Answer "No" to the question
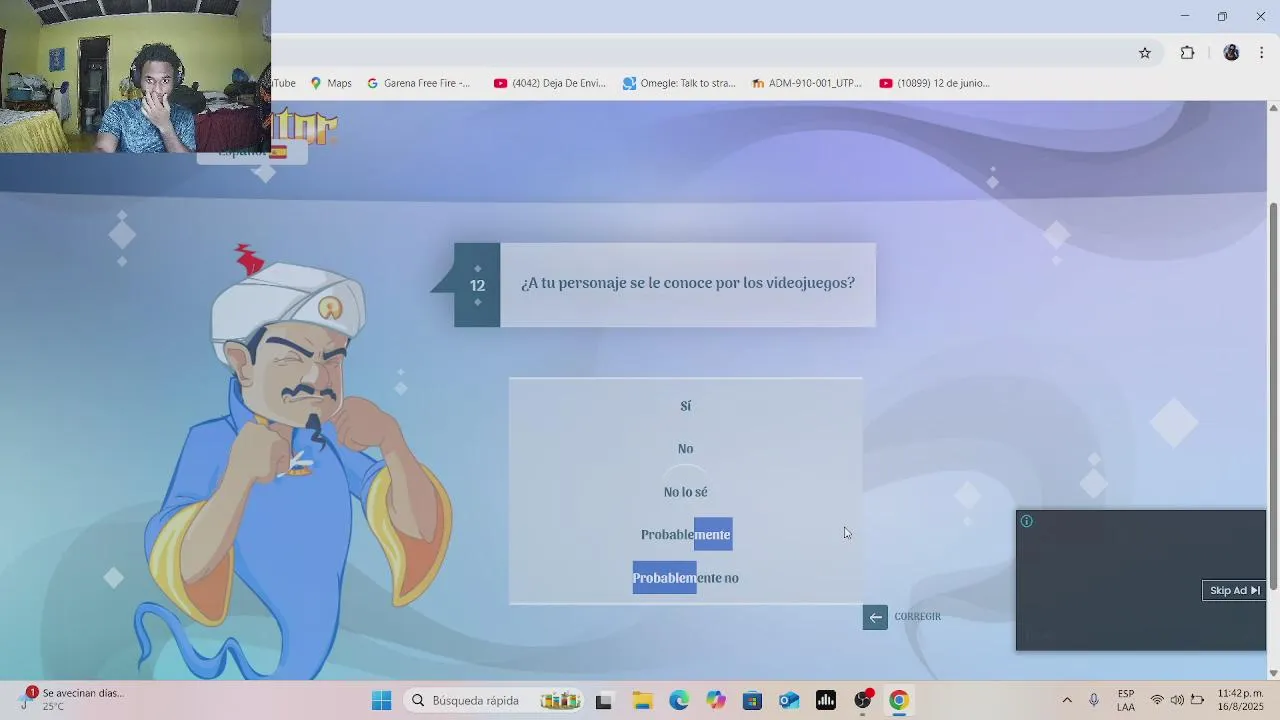 click(685, 449)
